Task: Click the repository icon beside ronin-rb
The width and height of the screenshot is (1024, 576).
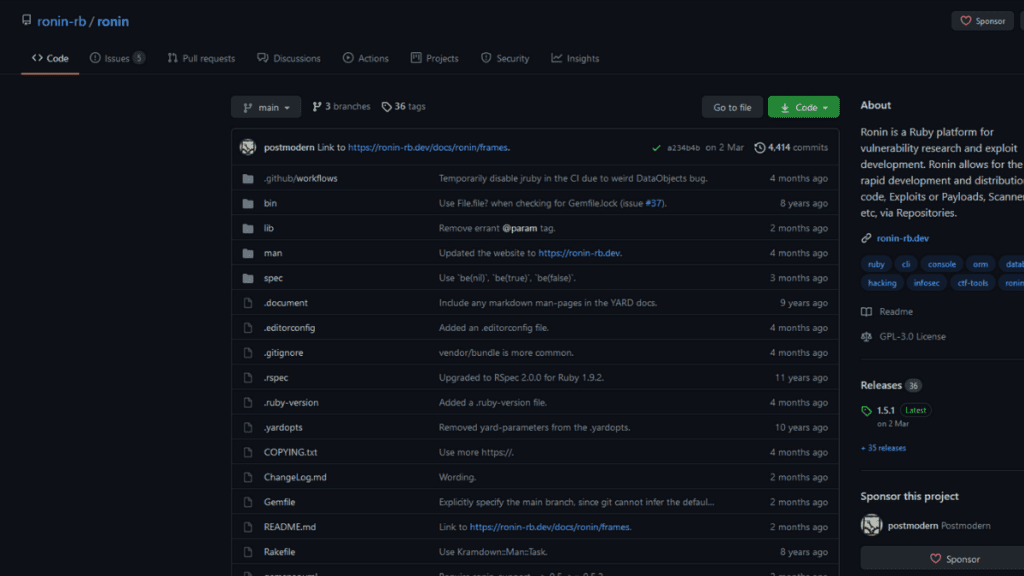Action: tap(26, 20)
